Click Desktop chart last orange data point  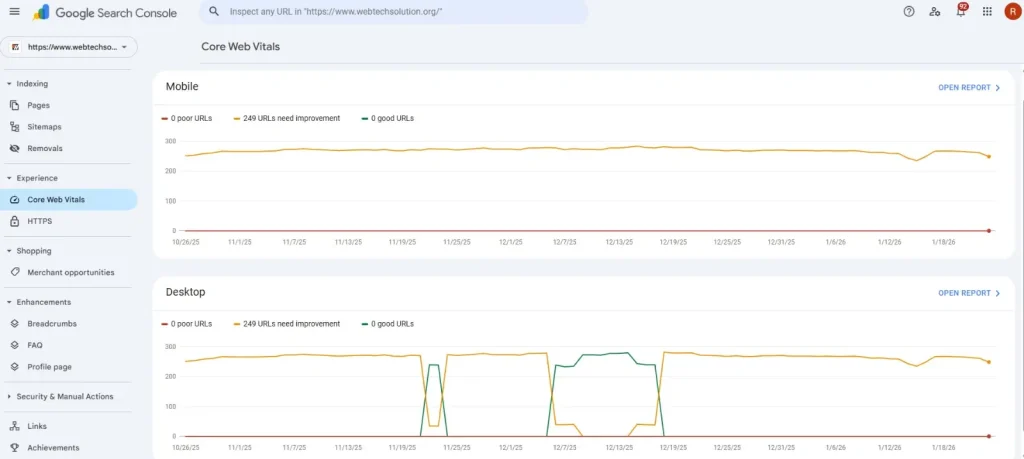coord(989,362)
